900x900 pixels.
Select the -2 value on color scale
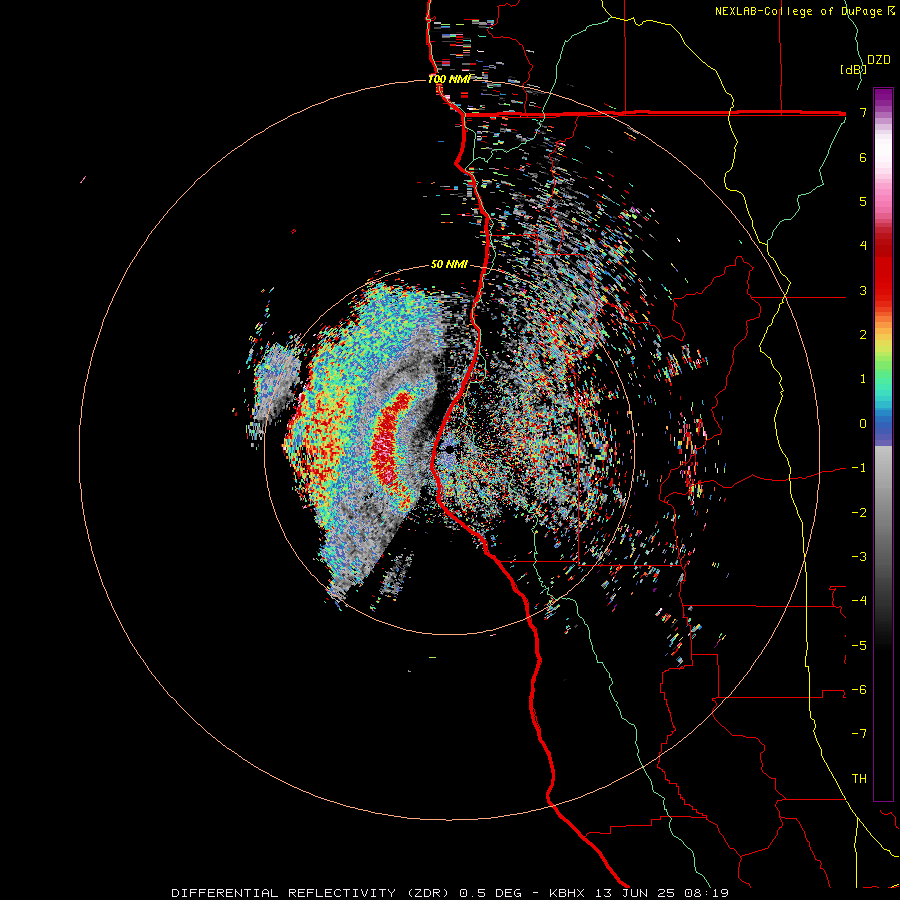click(859, 512)
